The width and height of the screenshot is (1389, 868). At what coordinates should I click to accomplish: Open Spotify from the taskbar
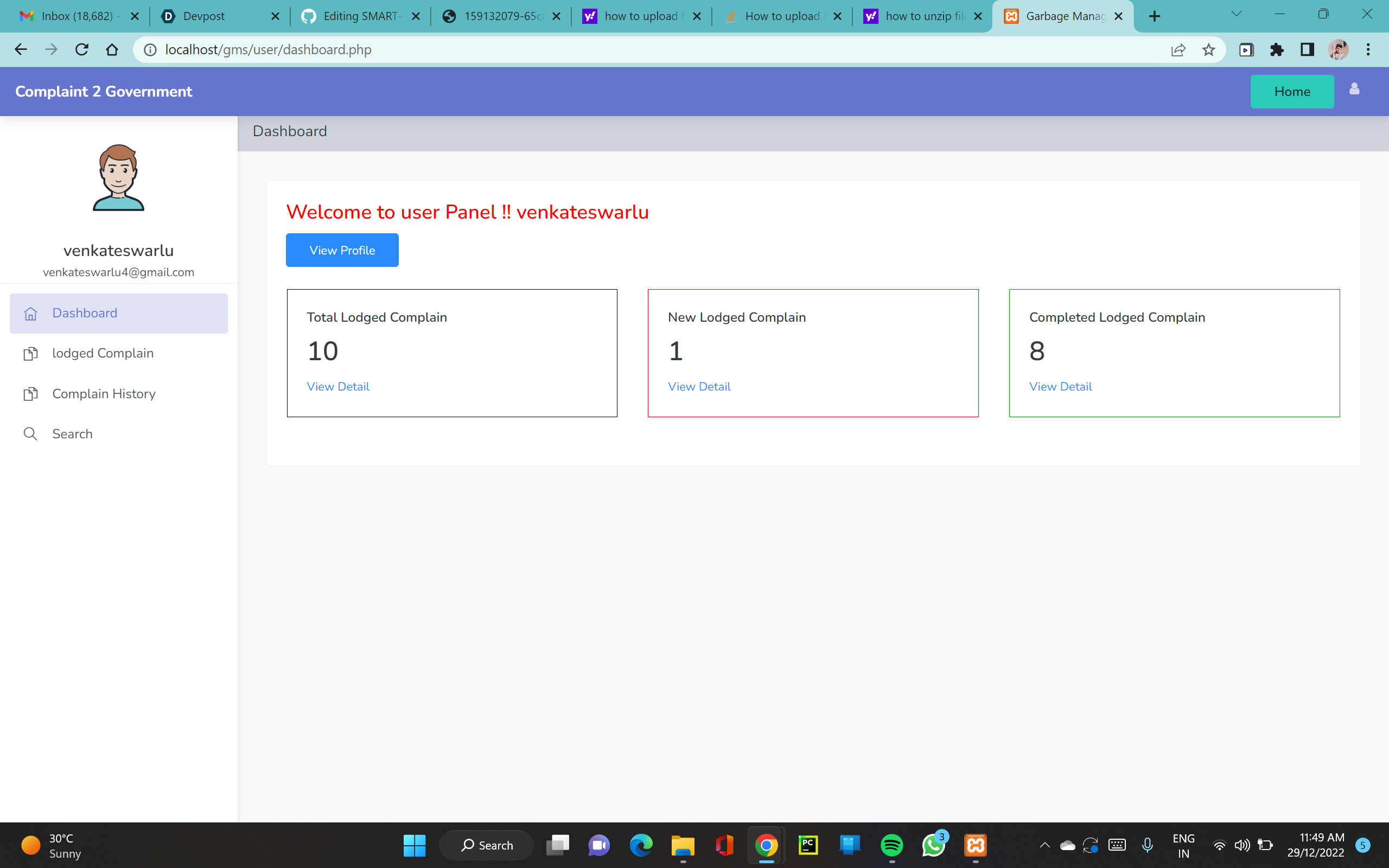coord(892,845)
